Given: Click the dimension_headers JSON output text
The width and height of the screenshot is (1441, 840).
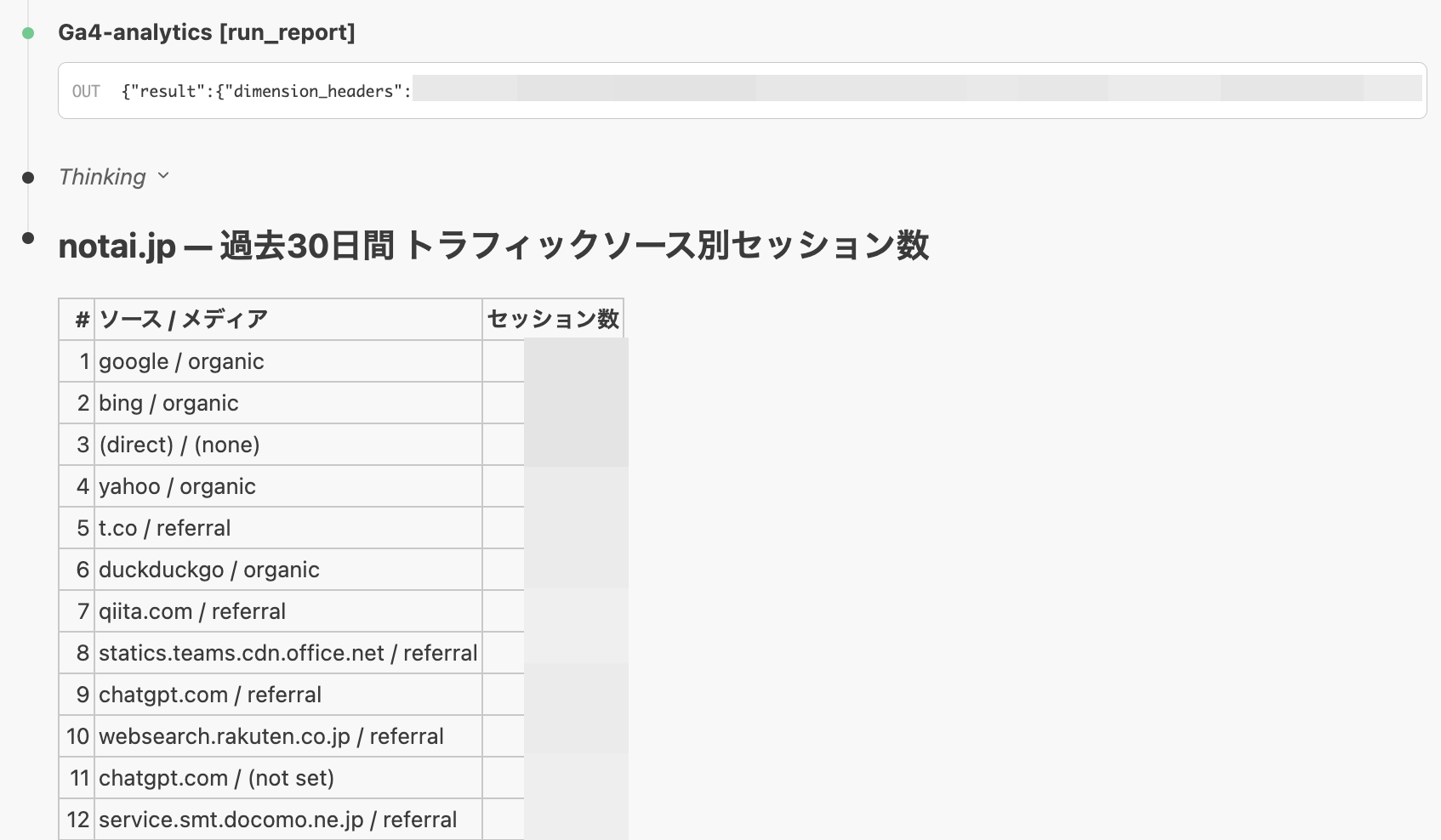Looking at the screenshot, I should [265, 90].
